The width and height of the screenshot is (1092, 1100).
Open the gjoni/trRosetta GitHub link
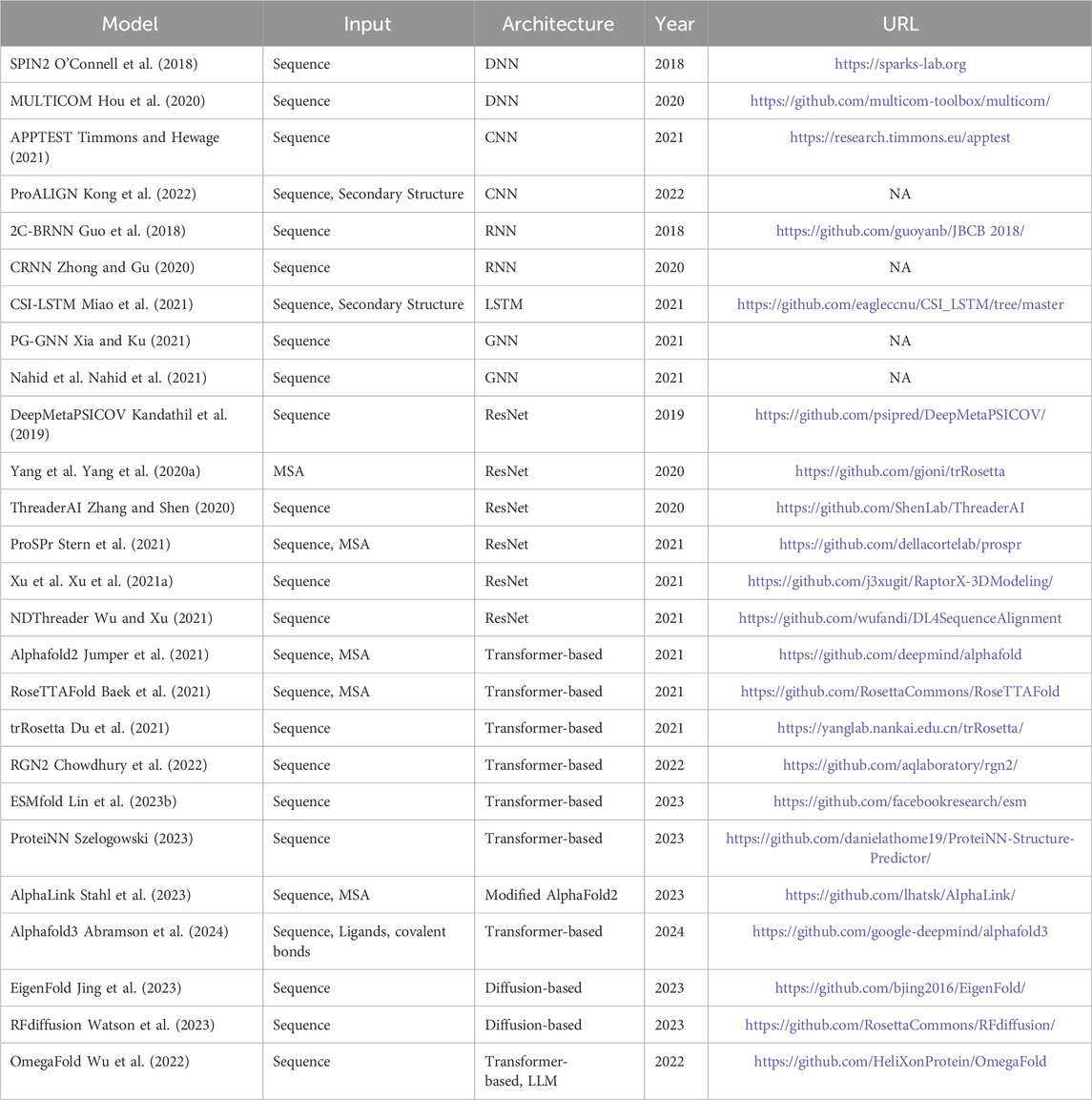[900, 471]
